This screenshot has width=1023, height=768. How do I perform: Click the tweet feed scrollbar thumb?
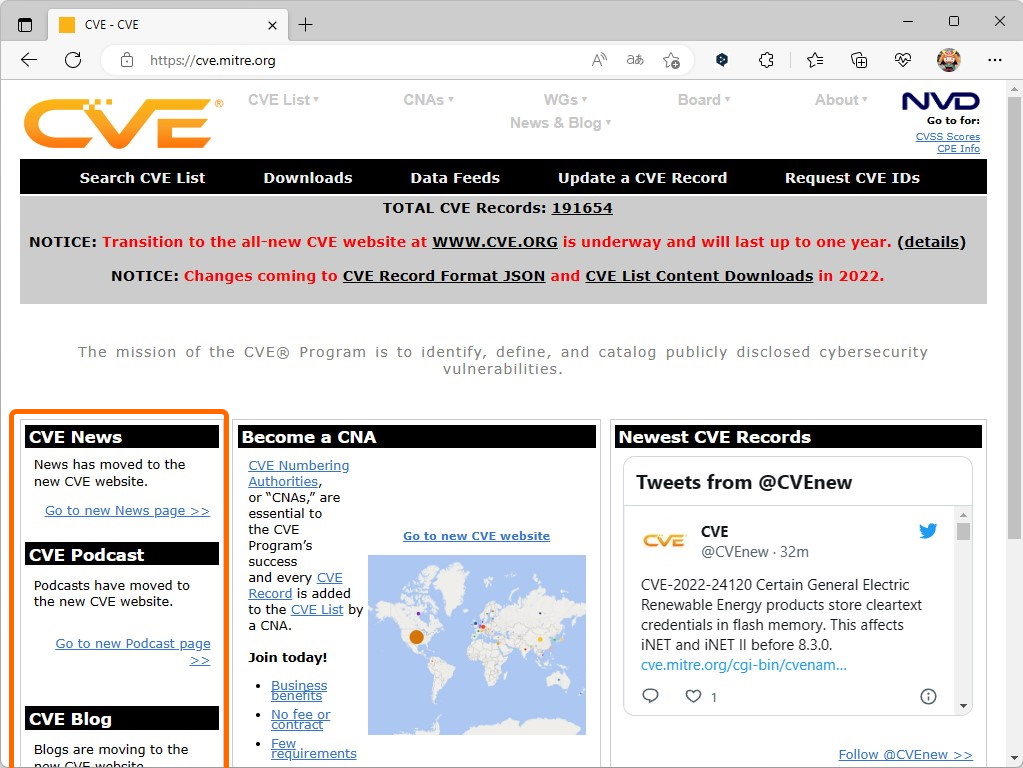click(x=963, y=531)
